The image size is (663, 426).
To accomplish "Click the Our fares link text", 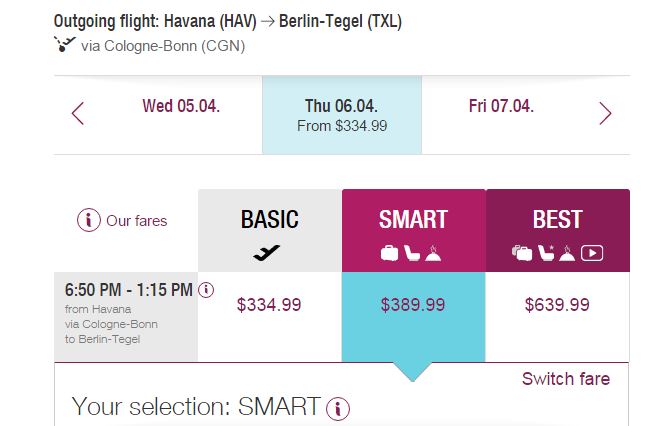I will [137, 221].
